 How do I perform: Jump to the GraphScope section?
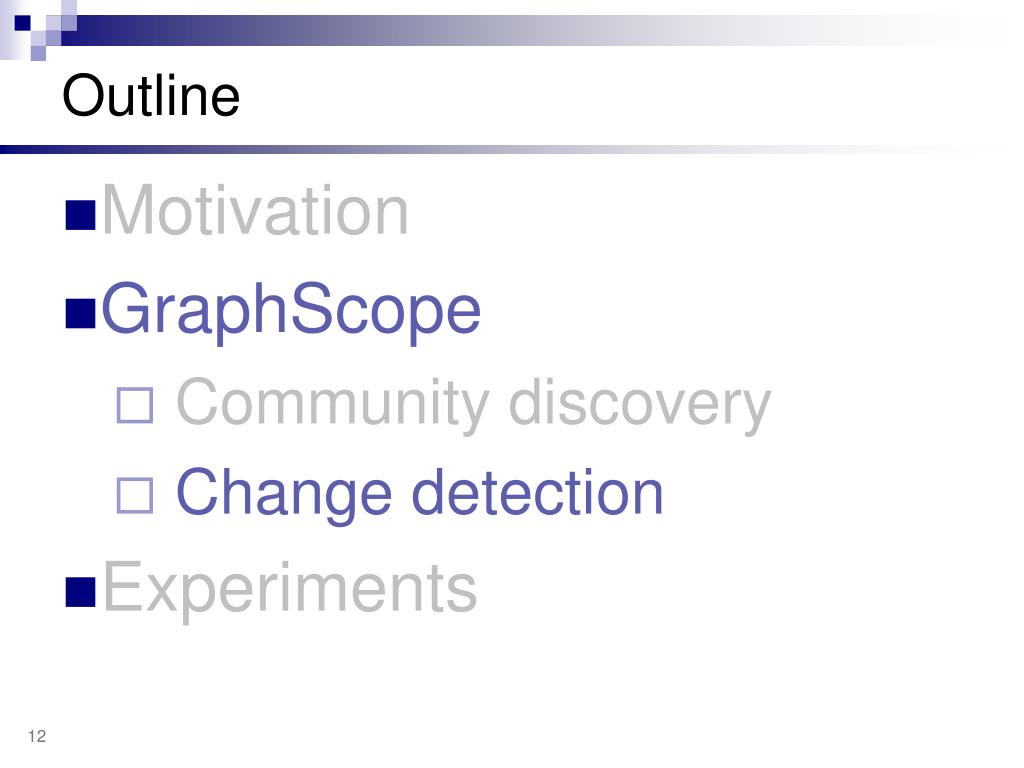pyautogui.click(x=291, y=311)
